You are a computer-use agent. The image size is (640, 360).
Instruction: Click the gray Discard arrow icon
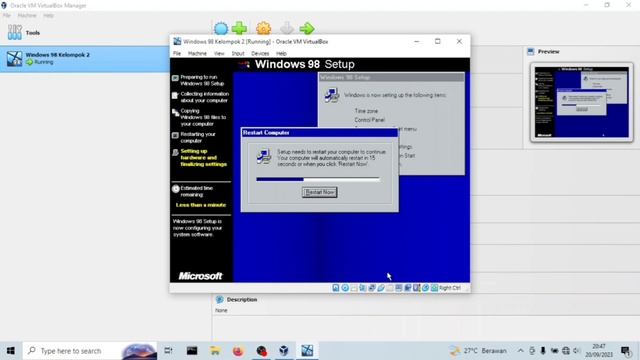point(287,28)
